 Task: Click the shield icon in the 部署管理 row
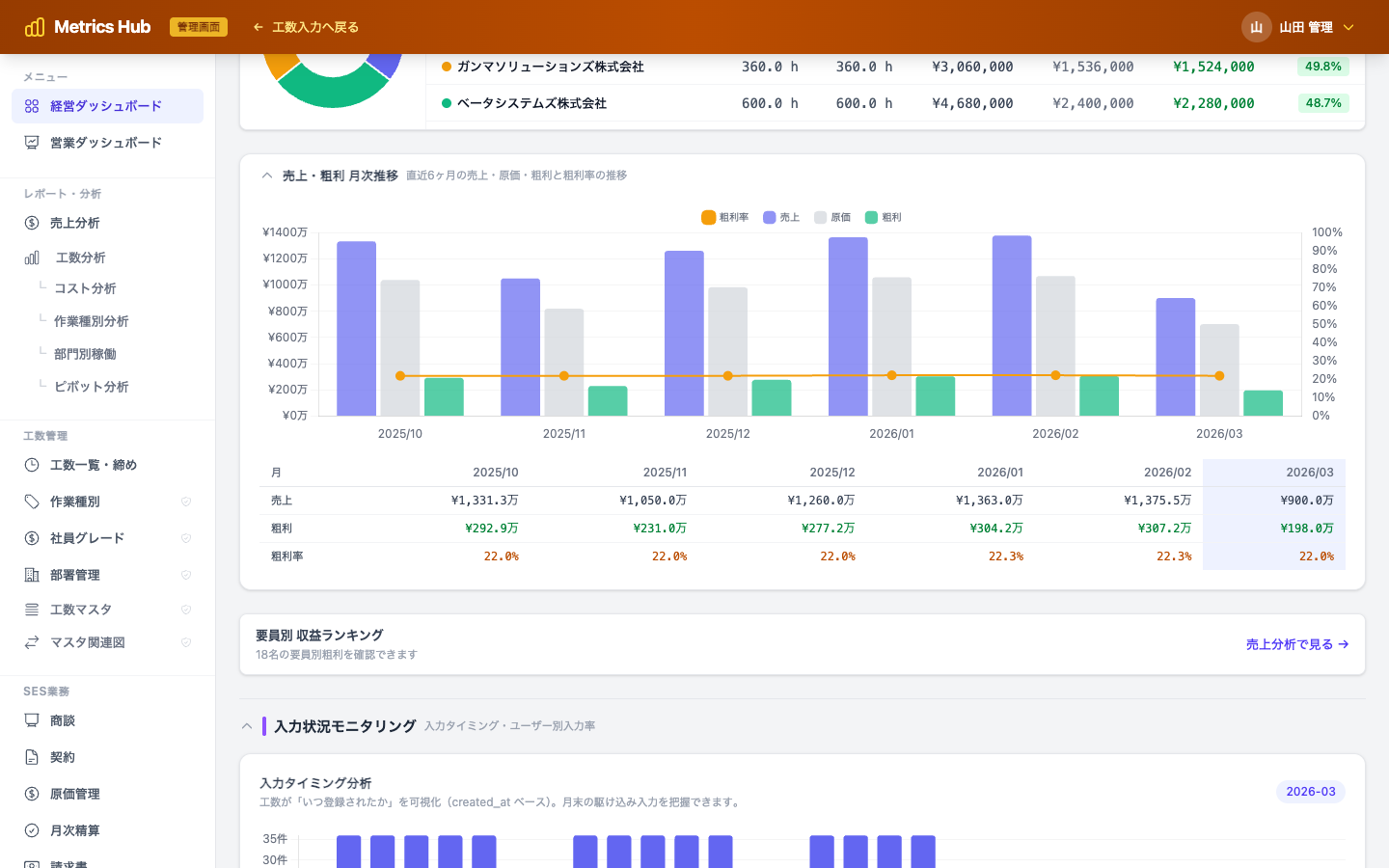[x=186, y=575]
